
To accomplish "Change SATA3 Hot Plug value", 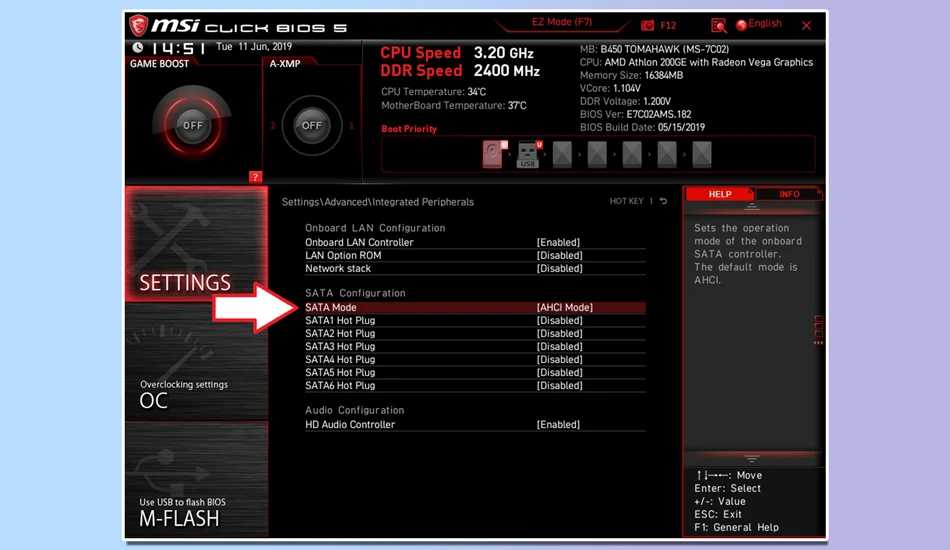I will click(x=559, y=346).
